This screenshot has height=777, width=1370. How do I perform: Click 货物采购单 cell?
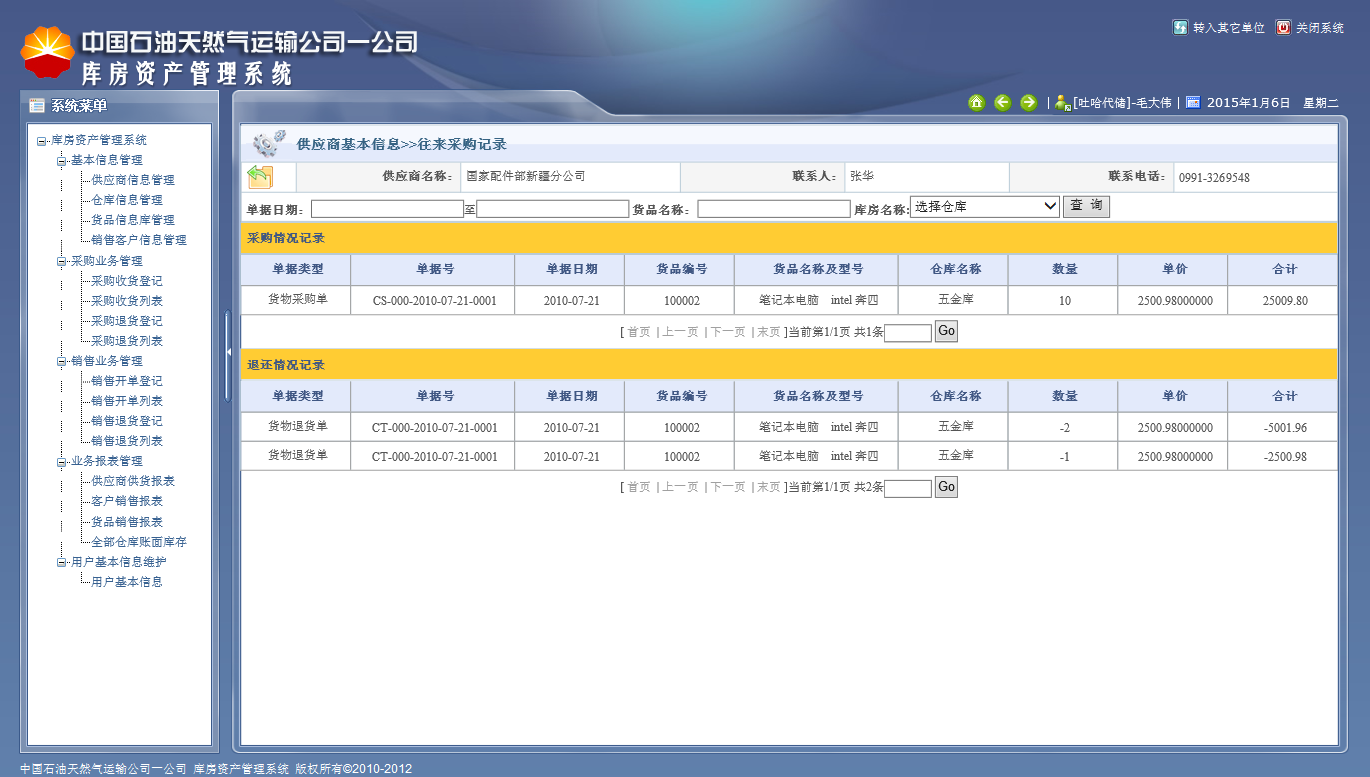(x=297, y=299)
